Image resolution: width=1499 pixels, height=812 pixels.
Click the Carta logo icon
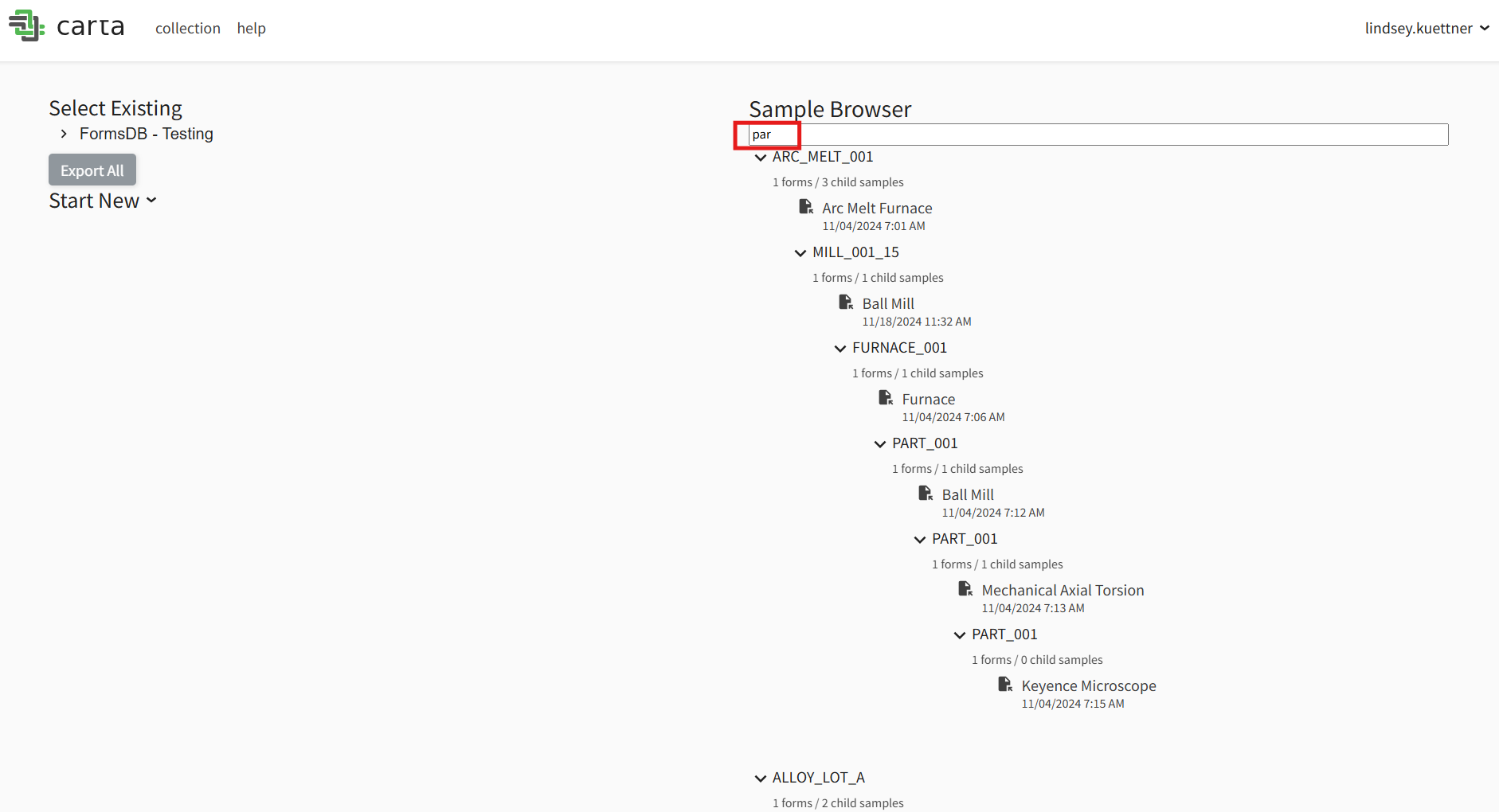click(26, 25)
